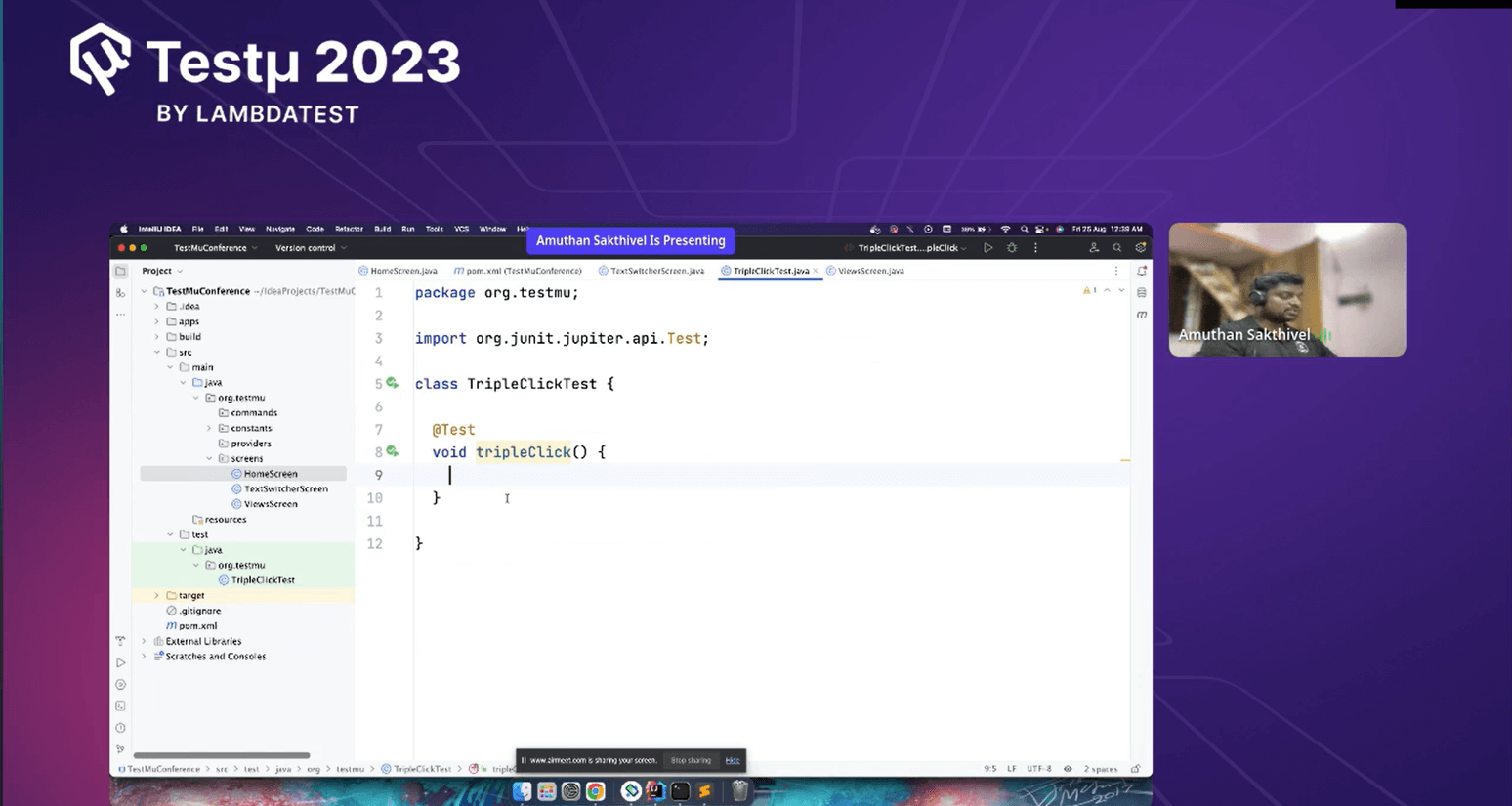Expand the apps folder
Viewport: 1512px width, 806px height.
click(156, 321)
